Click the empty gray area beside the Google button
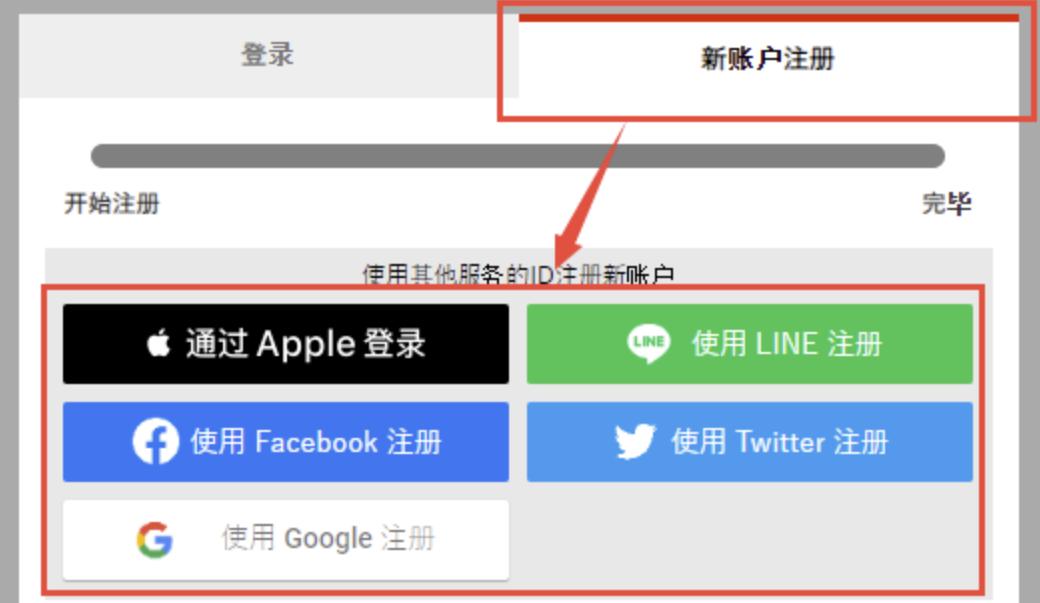This screenshot has height=603, width=1040. (x=749, y=540)
